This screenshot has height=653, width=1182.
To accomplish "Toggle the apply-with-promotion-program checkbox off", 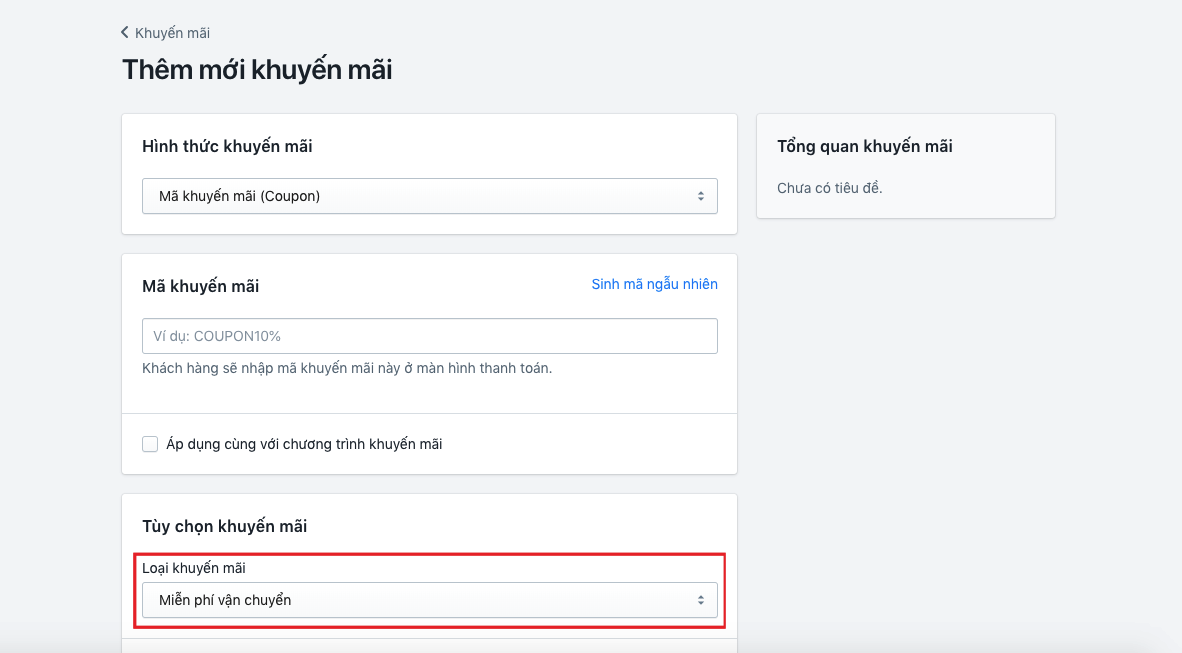I will tap(149, 443).
